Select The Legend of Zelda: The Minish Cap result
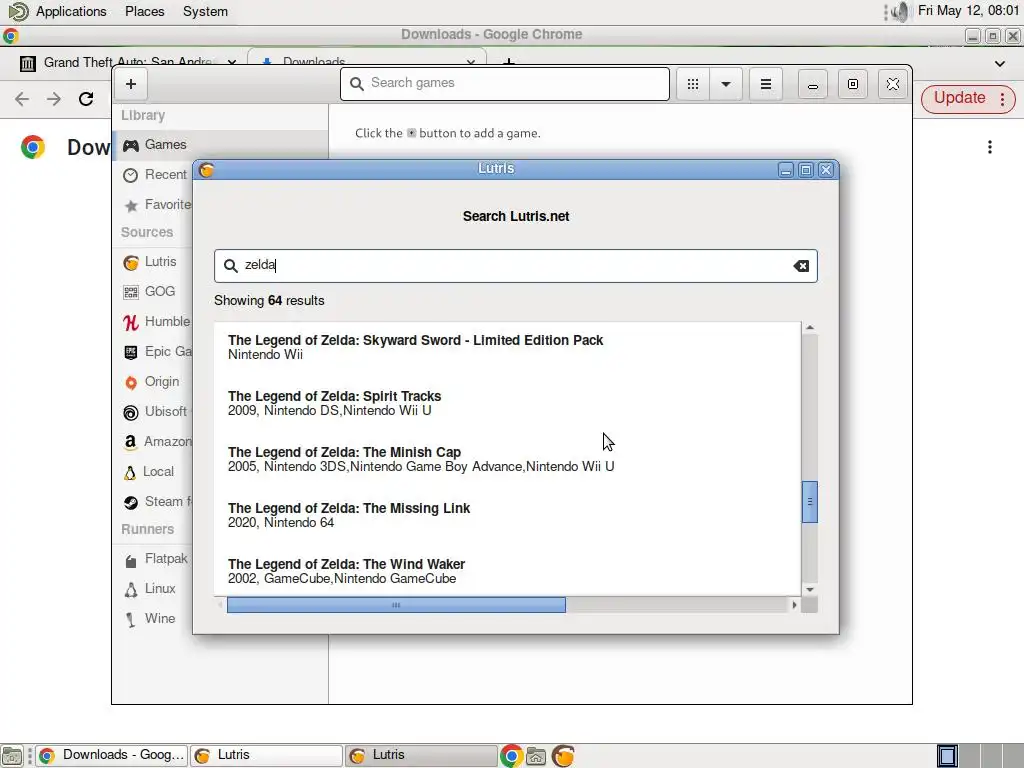Screen dimensions: 1024x768 (507, 459)
